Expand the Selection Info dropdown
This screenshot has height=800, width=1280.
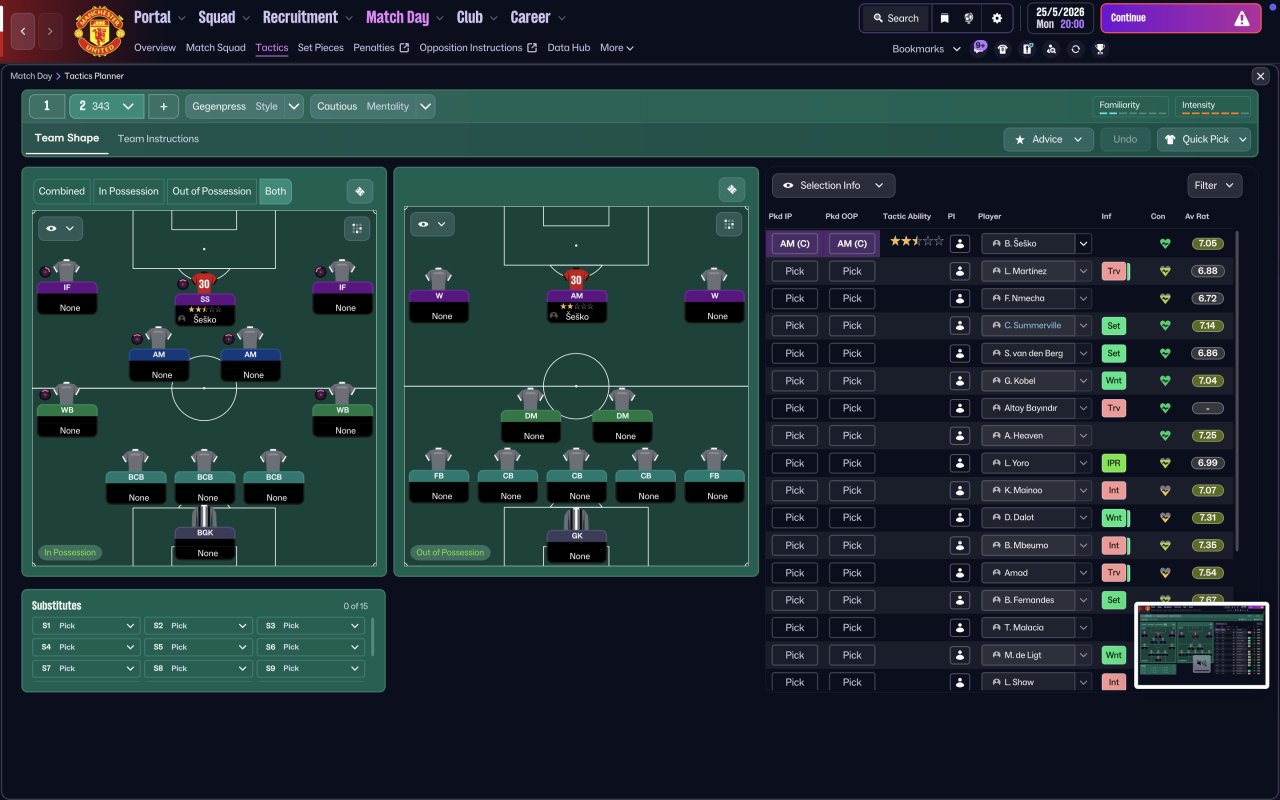pos(833,185)
